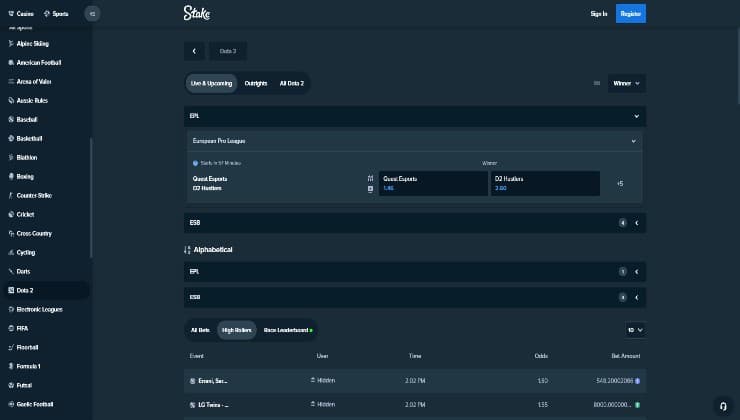Click the Odds column header
Screen dimensions: 740x420
541,356
